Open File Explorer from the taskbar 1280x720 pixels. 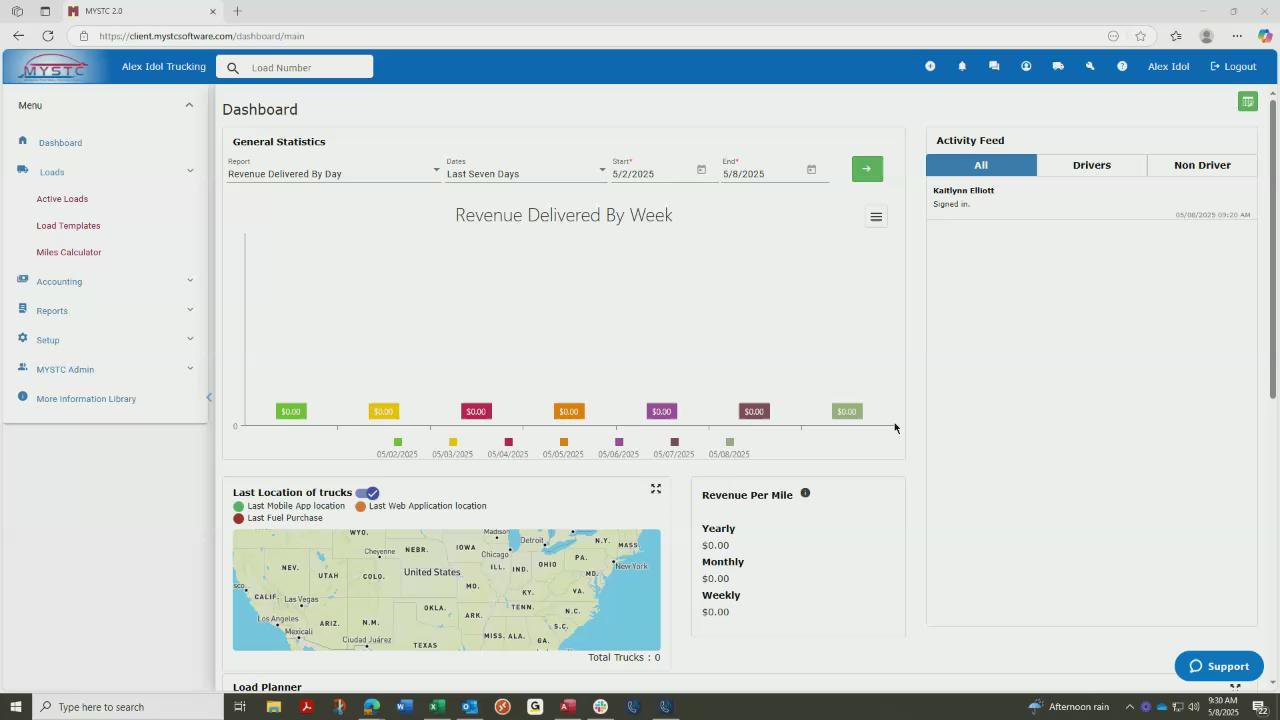coord(273,707)
